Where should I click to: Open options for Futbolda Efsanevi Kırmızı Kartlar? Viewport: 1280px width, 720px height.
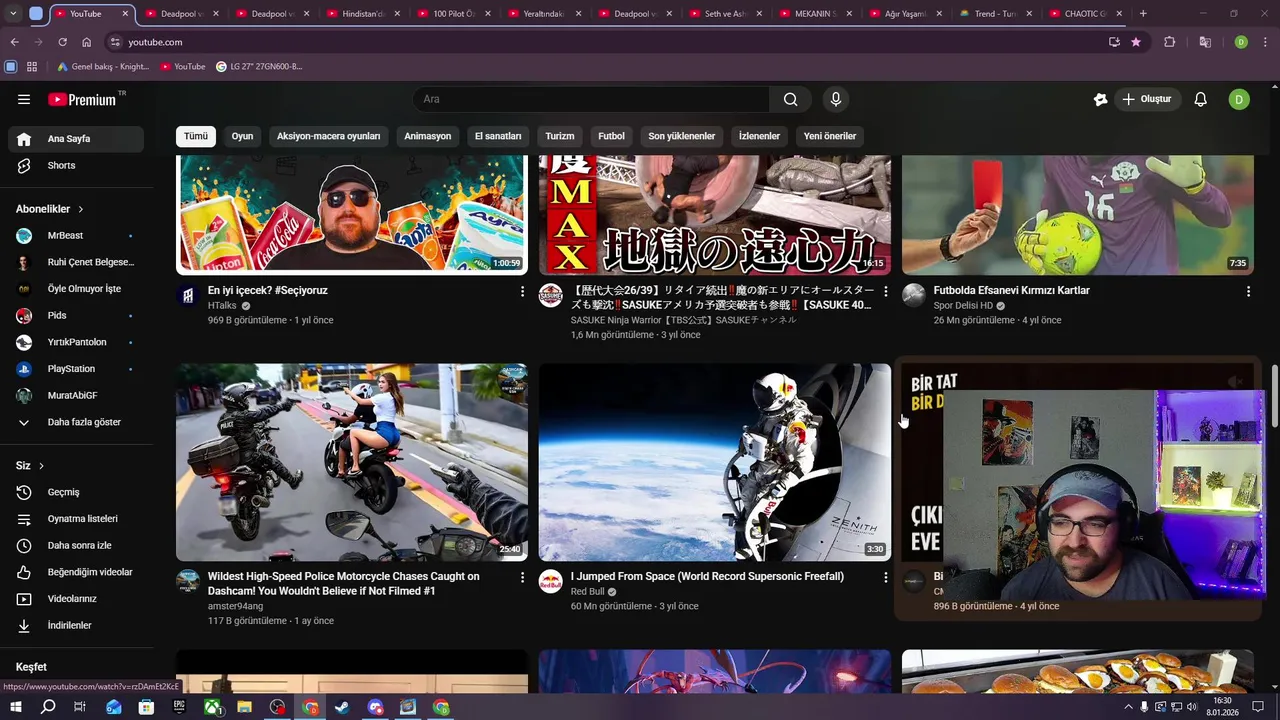click(1248, 291)
